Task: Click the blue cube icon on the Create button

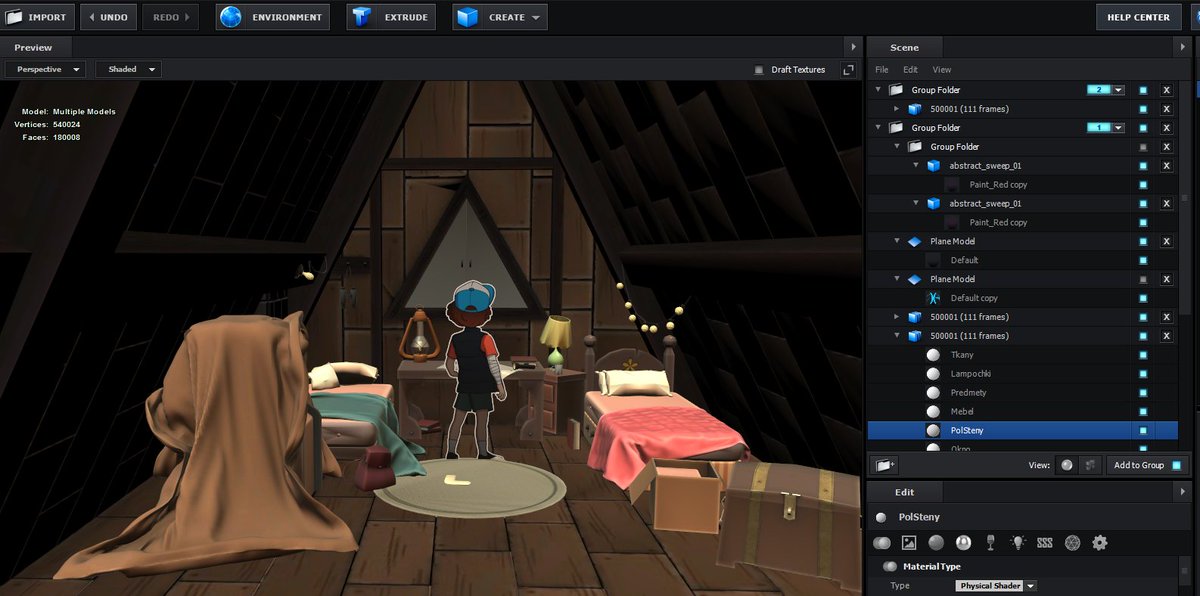Action: point(466,17)
